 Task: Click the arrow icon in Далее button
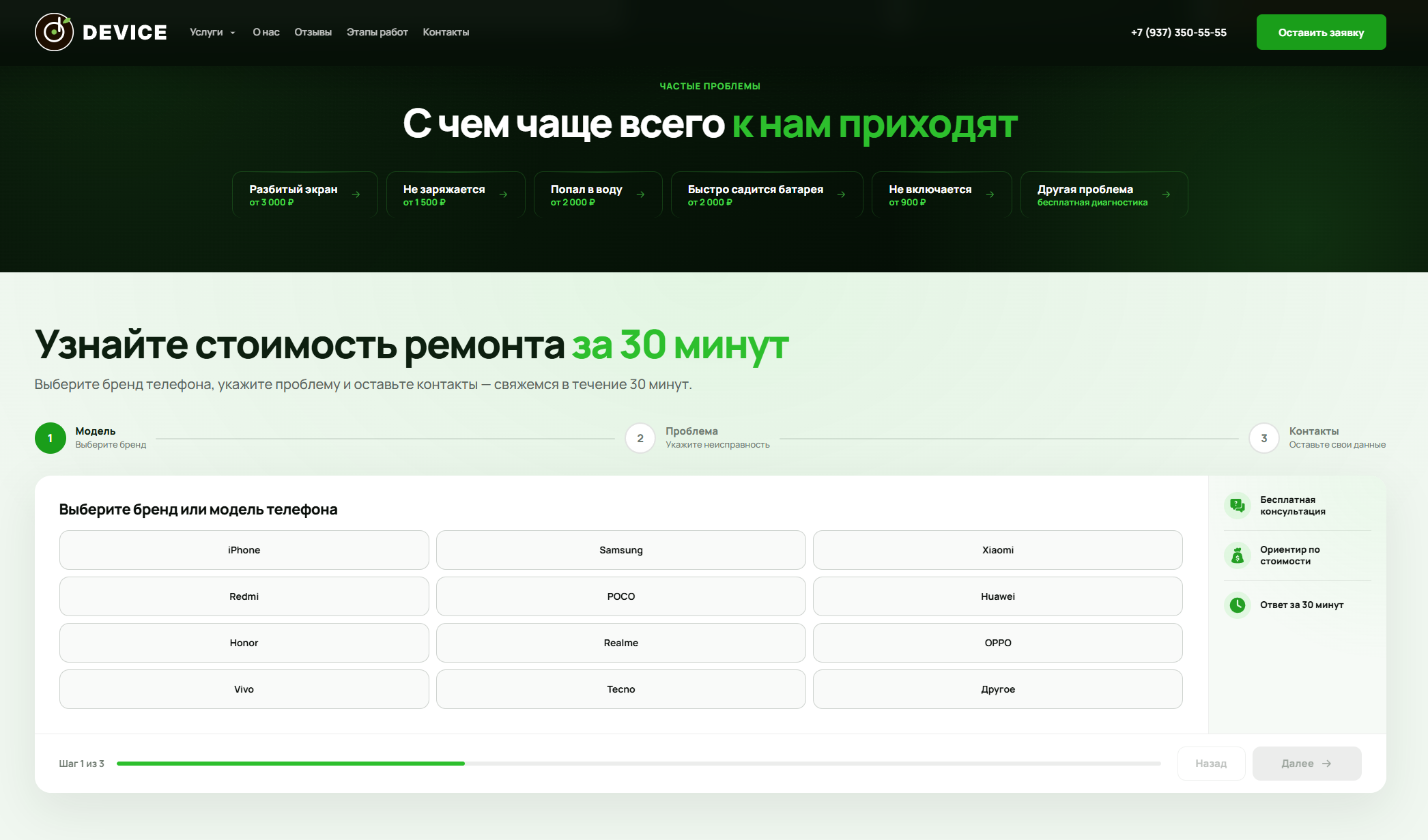point(1327,764)
